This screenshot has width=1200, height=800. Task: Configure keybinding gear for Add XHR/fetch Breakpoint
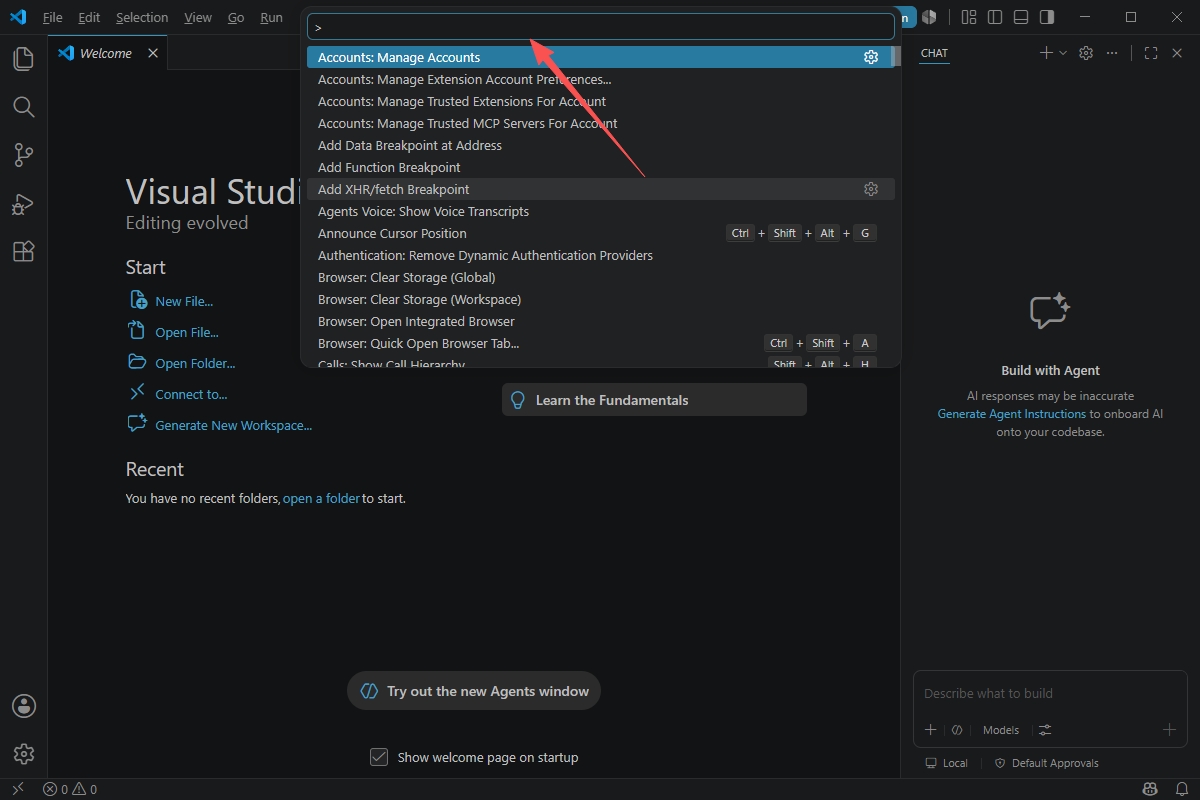(871, 189)
